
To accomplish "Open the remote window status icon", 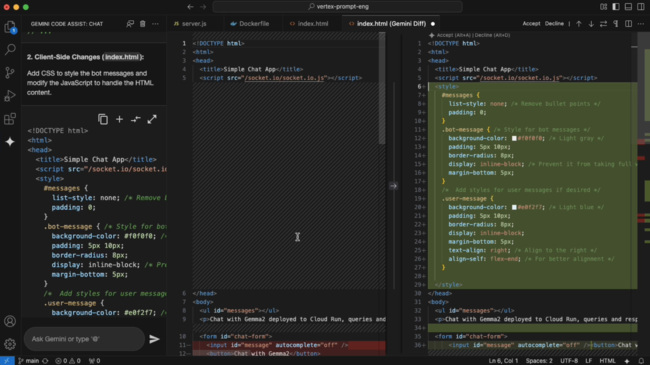I will pyautogui.click(x=7, y=361).
